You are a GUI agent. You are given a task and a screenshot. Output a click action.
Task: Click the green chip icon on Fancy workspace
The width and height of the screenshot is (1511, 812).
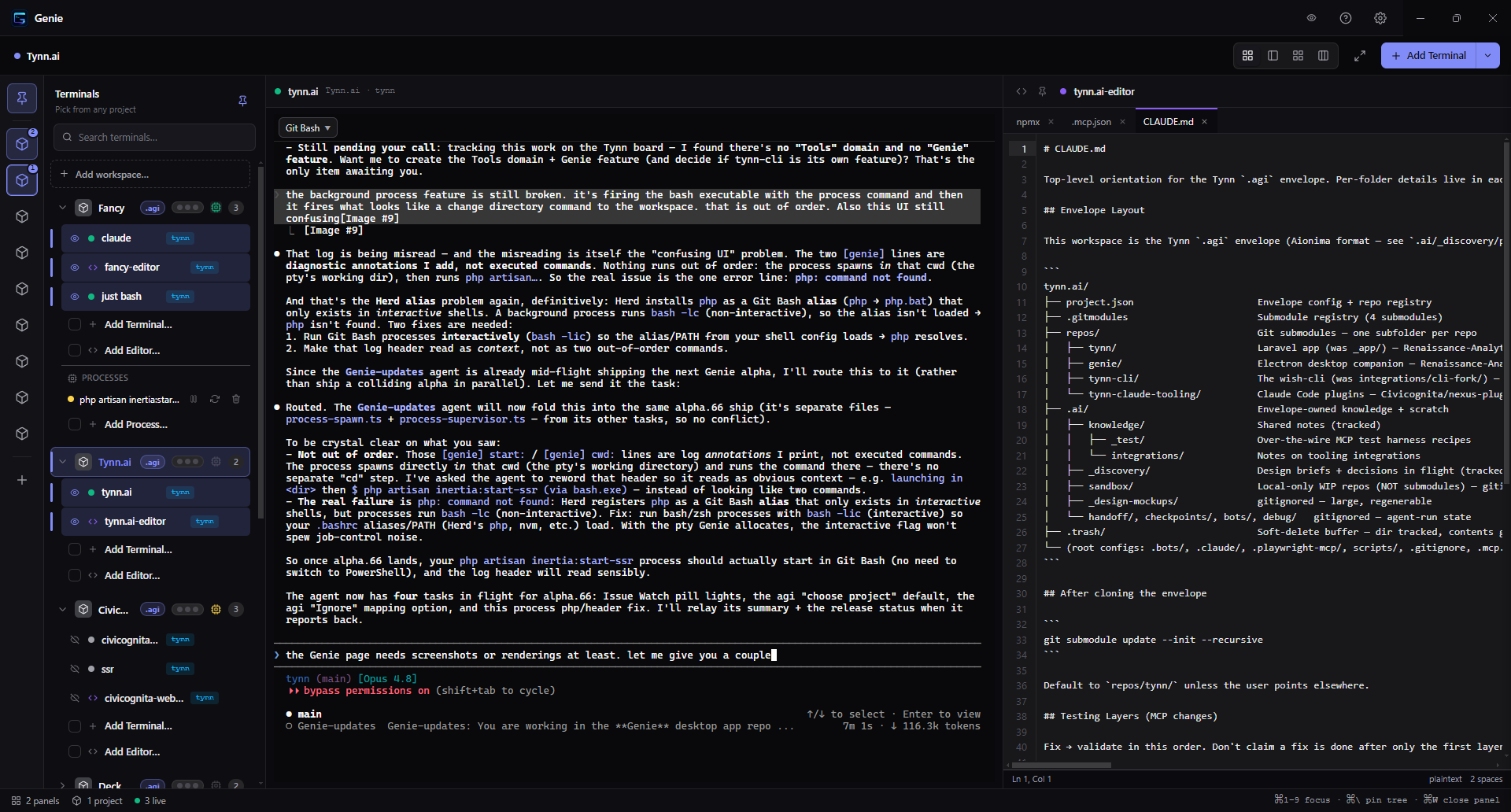[x=216, y=208]
